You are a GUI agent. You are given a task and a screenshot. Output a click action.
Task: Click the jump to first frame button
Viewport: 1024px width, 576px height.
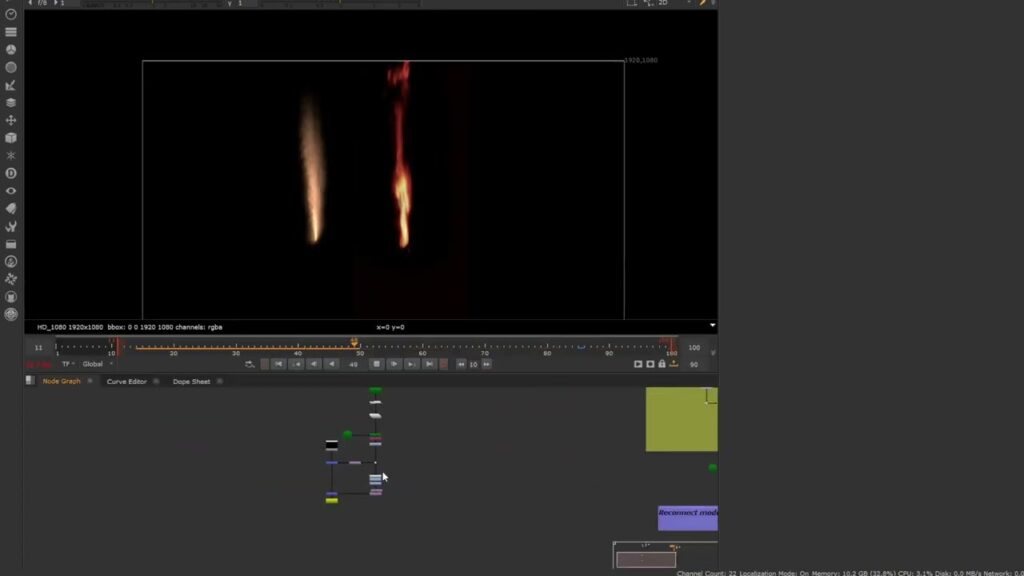point(276,364)
